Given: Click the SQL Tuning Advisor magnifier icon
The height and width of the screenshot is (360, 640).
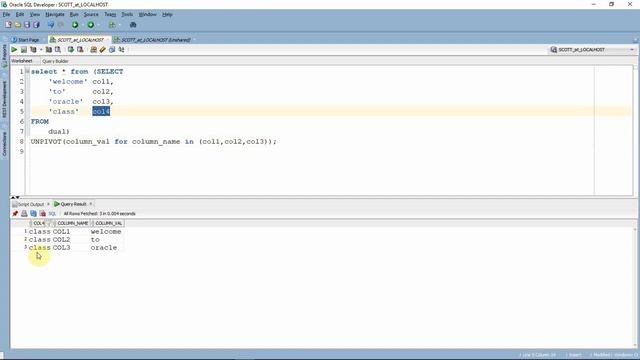Looking at the screenshot, I should coord(58,50).
